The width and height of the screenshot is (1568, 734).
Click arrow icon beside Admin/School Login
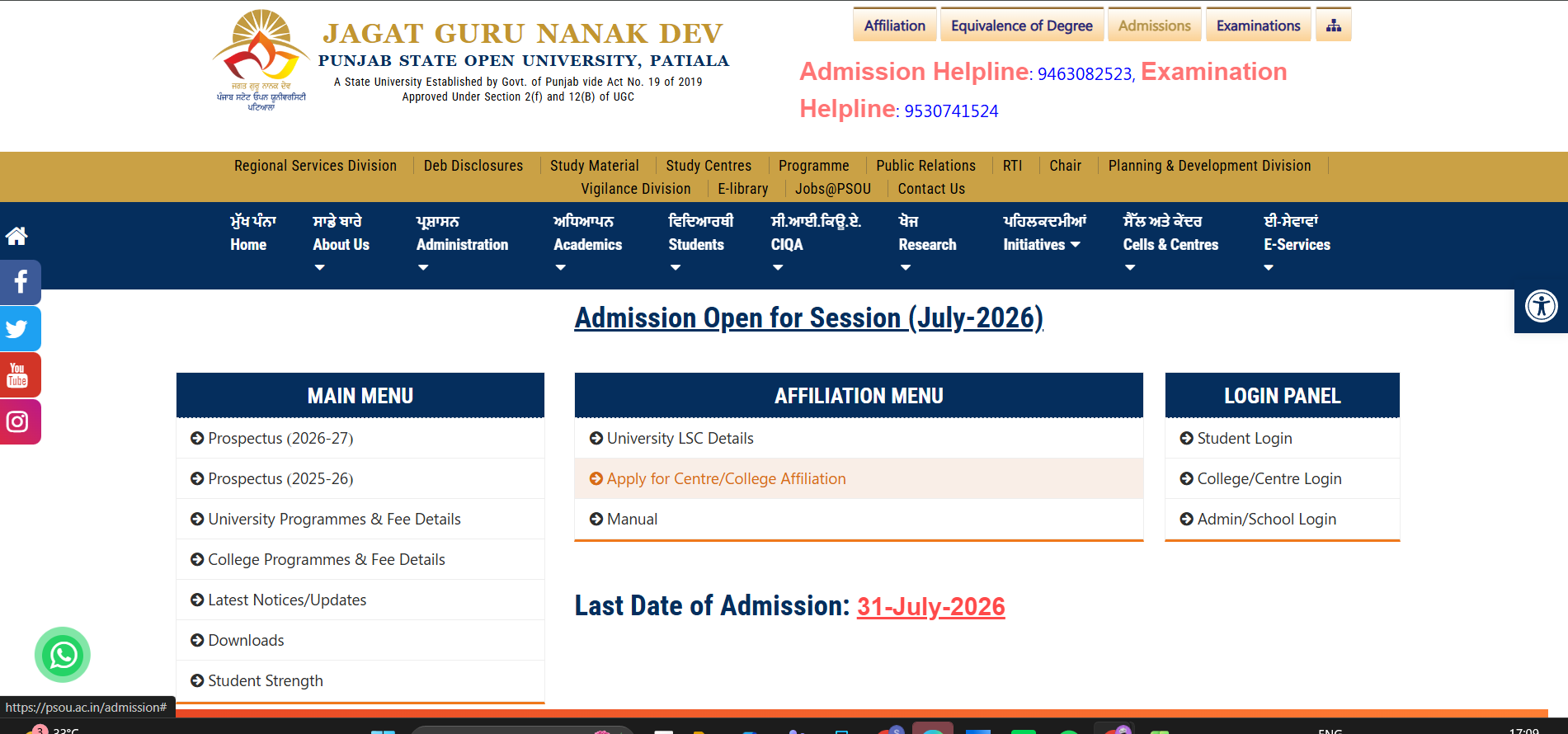click(x=1187, y=520)
